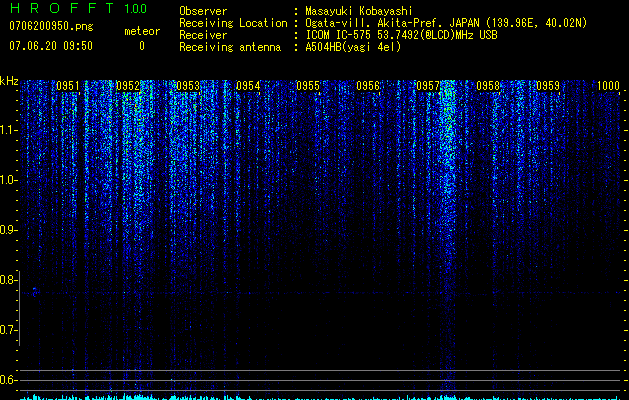Image resolution: width=629 pixels, height=400 pixels.
Task: Click the 1.1 kHz axis label
Action: (x=8, y=130)
